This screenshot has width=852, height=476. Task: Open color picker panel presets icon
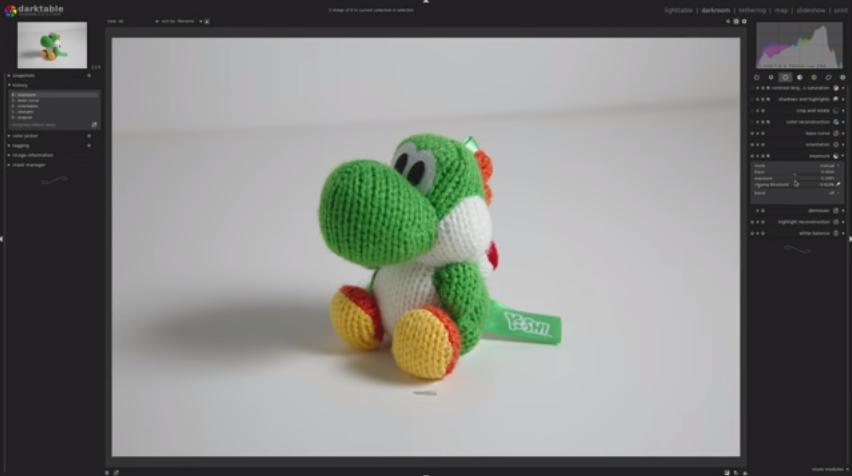tap(89, 136)
